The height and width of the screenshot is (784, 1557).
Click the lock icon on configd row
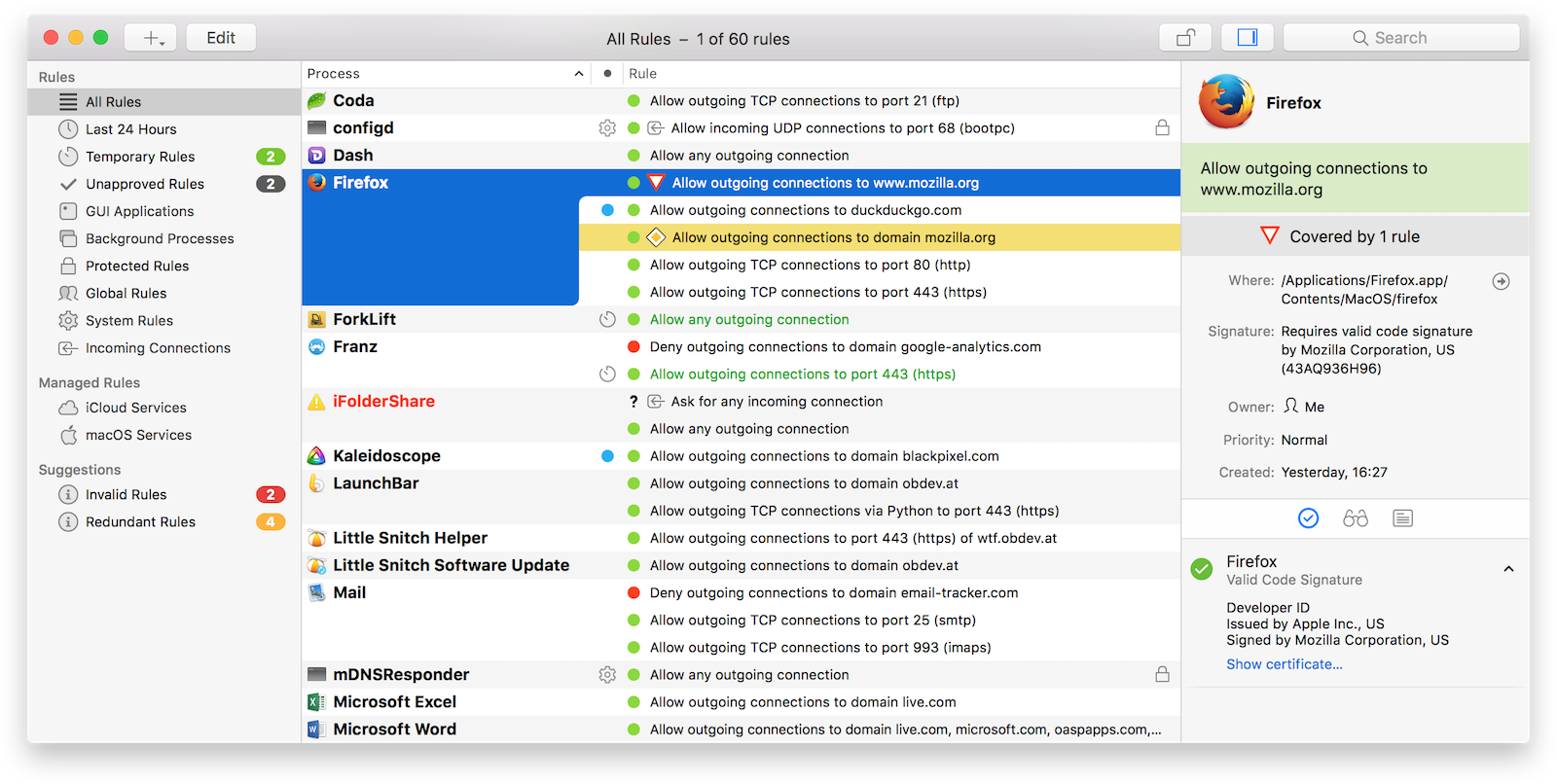coord(1162,127)
